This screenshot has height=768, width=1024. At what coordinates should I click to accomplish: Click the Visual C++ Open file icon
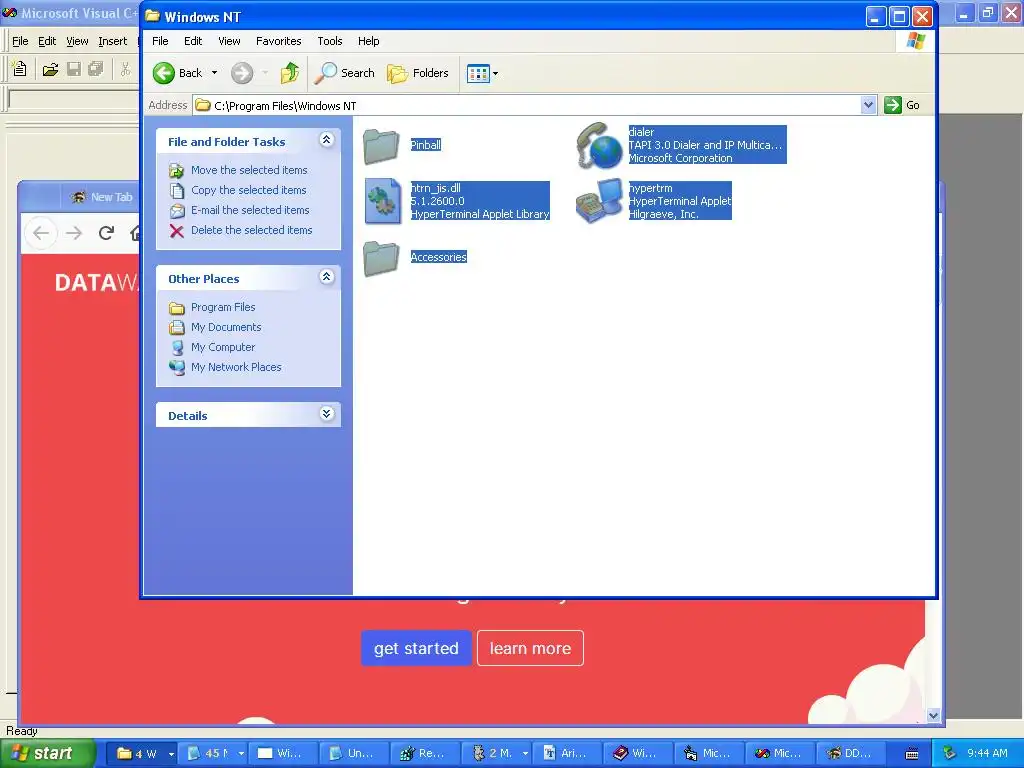50,69
